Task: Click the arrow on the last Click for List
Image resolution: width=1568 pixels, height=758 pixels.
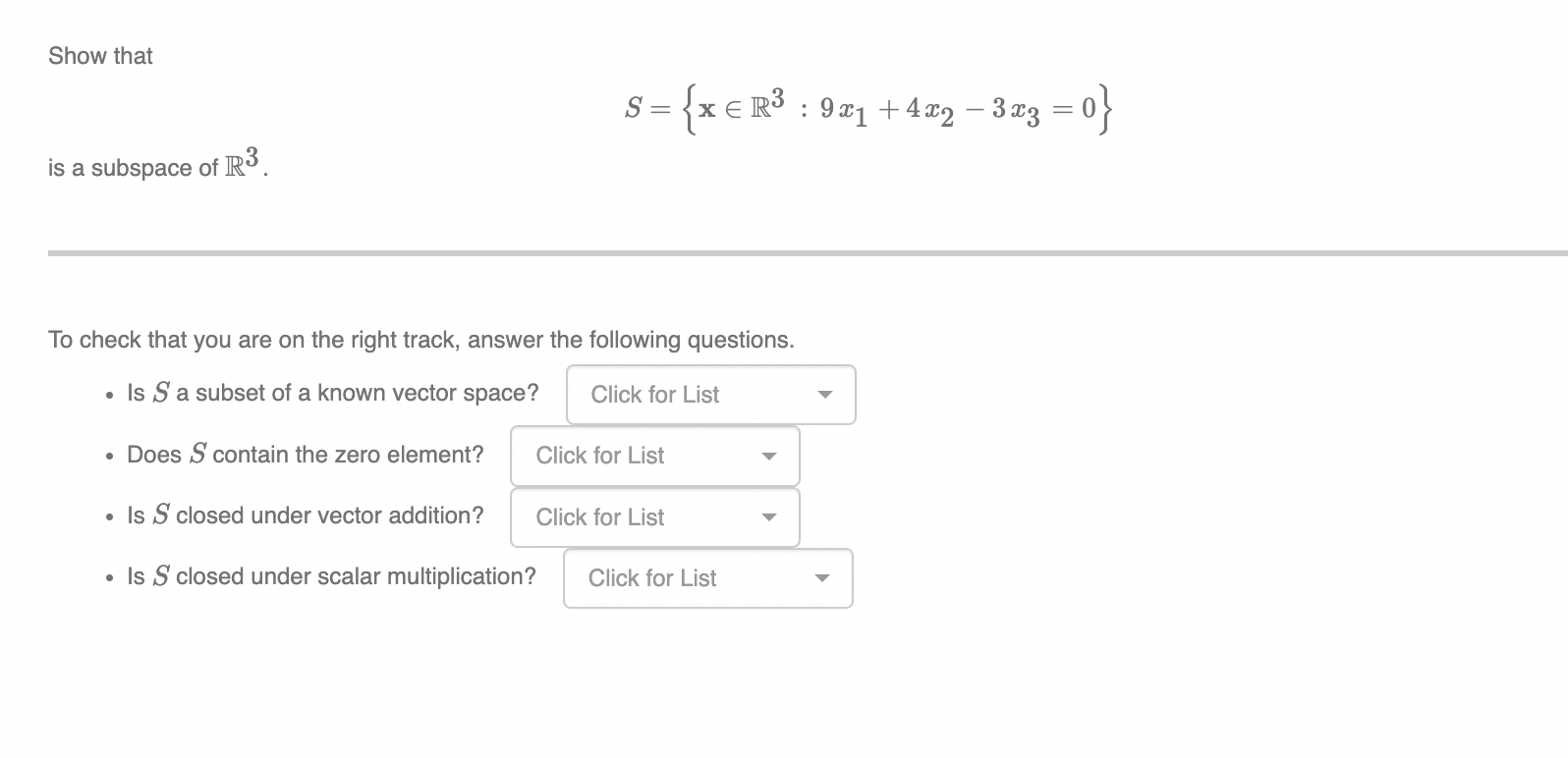Action: (x=823, y=578)
